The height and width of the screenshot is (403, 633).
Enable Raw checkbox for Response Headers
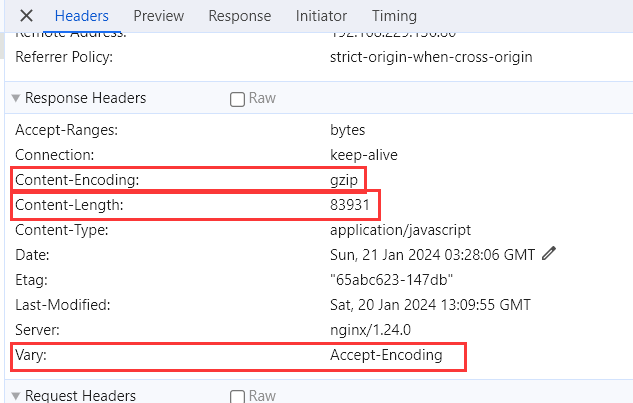tap(237, 99)
